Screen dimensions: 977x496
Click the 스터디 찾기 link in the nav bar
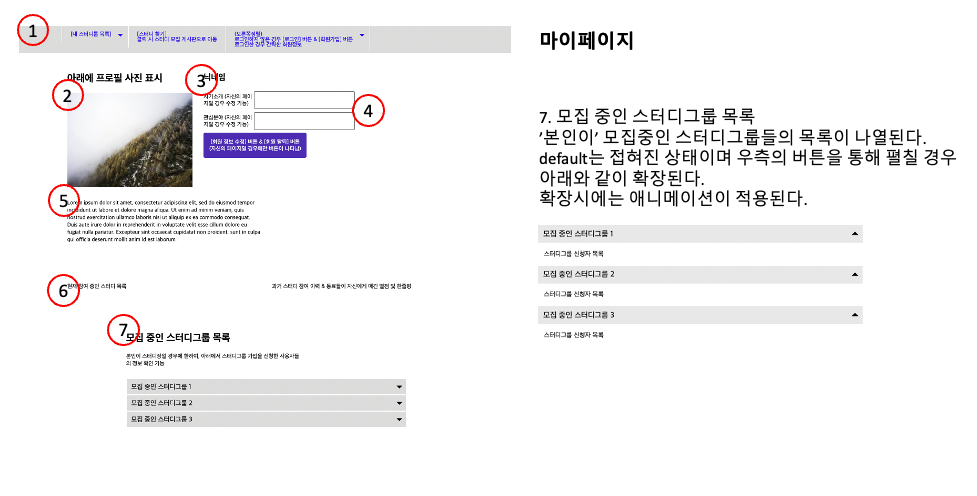[177, 37]
